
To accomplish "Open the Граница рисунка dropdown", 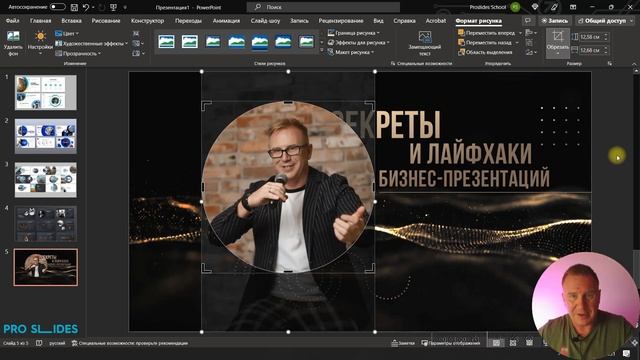I will tap(354, 33).
